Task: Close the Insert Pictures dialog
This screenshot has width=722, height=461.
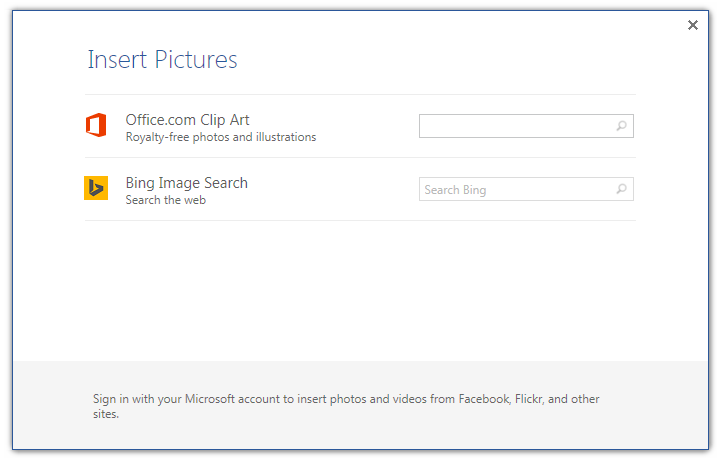Action: [x=693, y=25]
